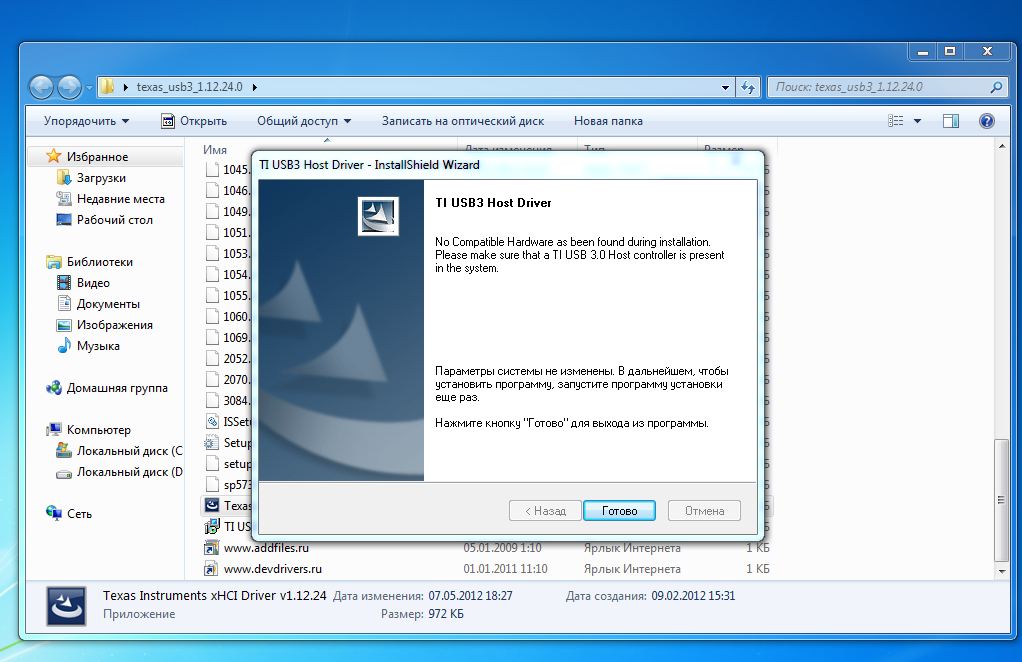
Task: Open the Упорядочить dropdown menu
Action: (86, 121)
